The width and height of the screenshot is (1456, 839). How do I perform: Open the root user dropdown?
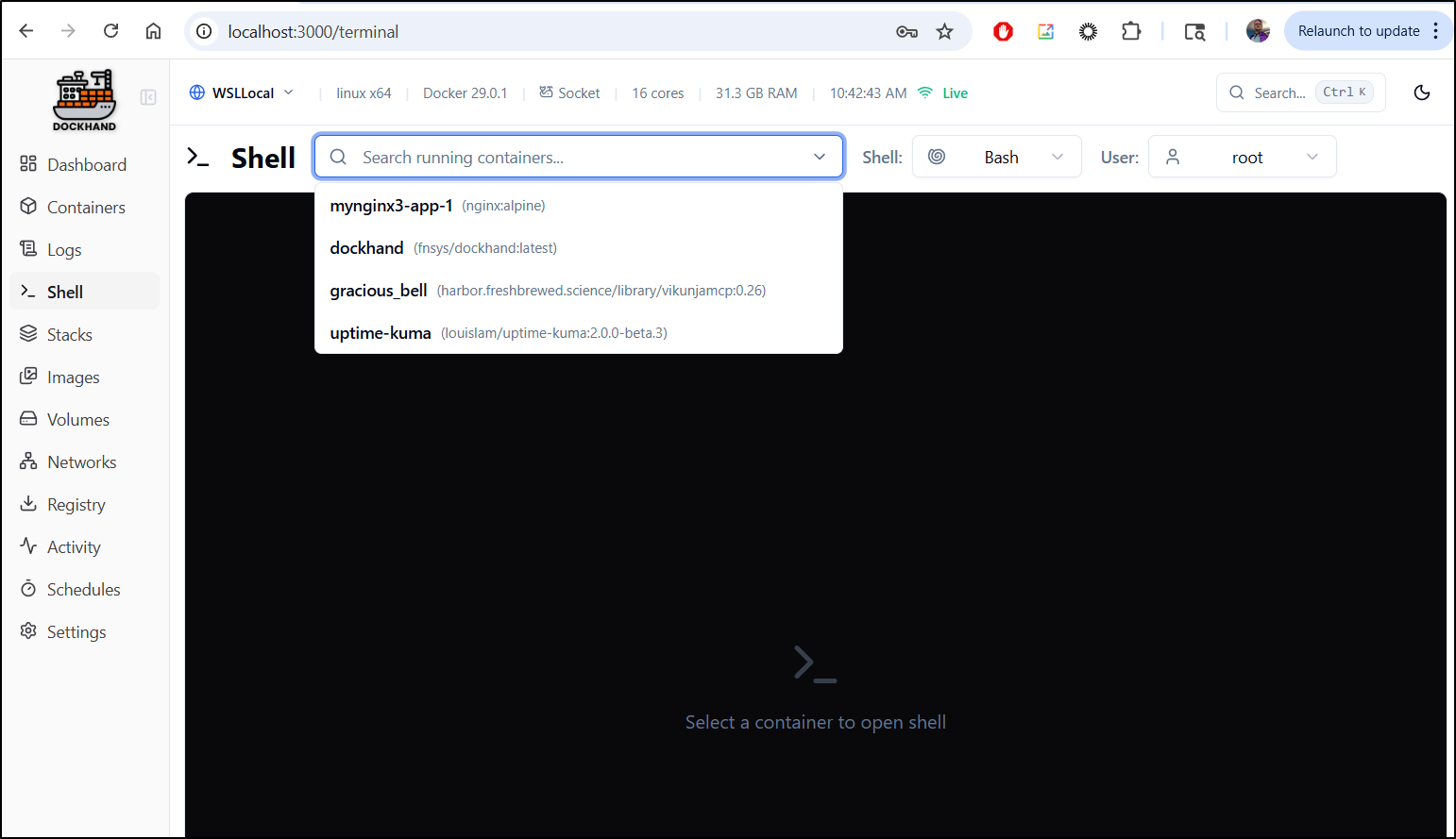1242,158
